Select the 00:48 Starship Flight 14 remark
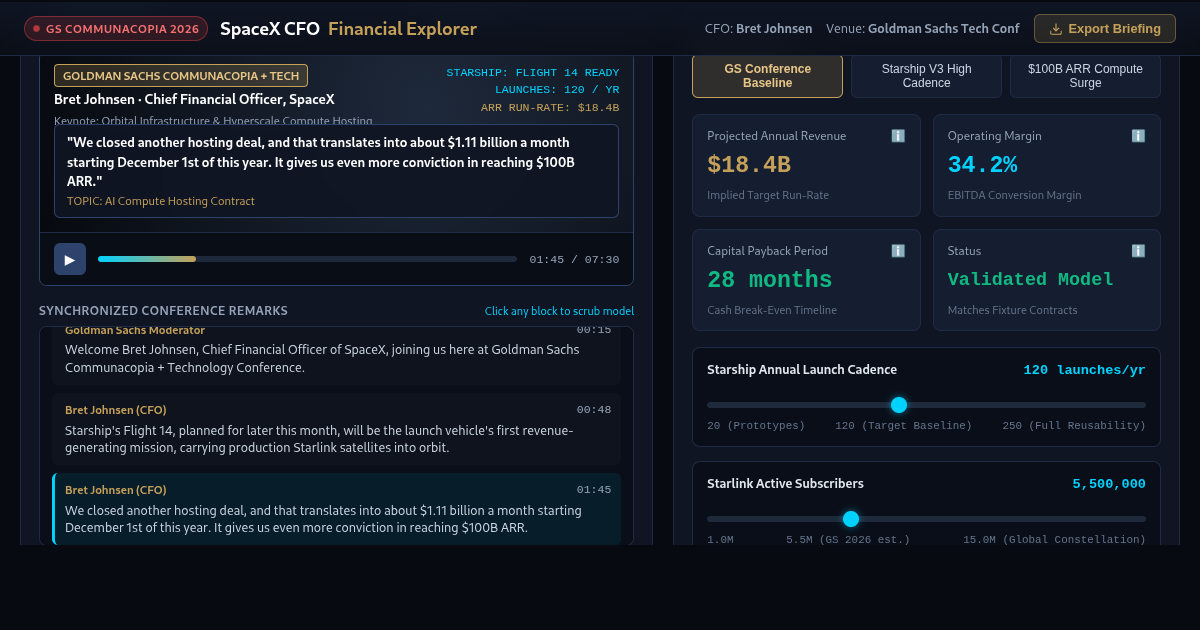Viewport: 1200px width, 630px height. [x=337, y=428]
